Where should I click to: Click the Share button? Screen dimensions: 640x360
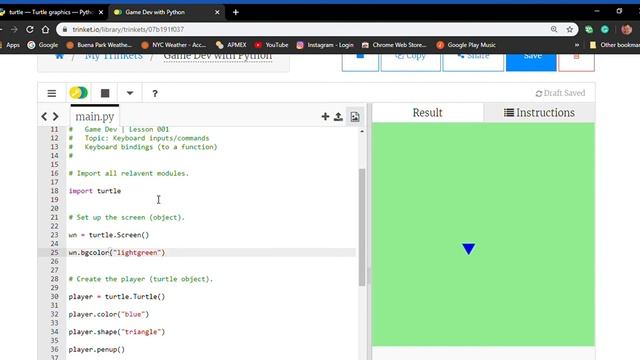[473, 61]
